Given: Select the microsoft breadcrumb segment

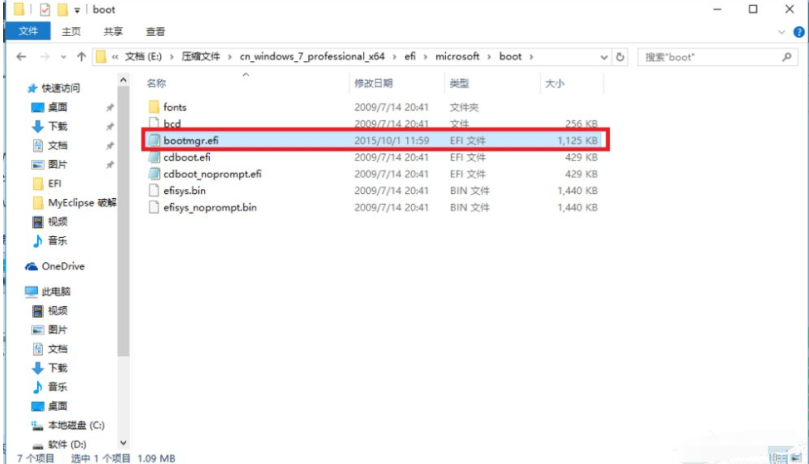Looking at the screenshot, I should [457, 57].
